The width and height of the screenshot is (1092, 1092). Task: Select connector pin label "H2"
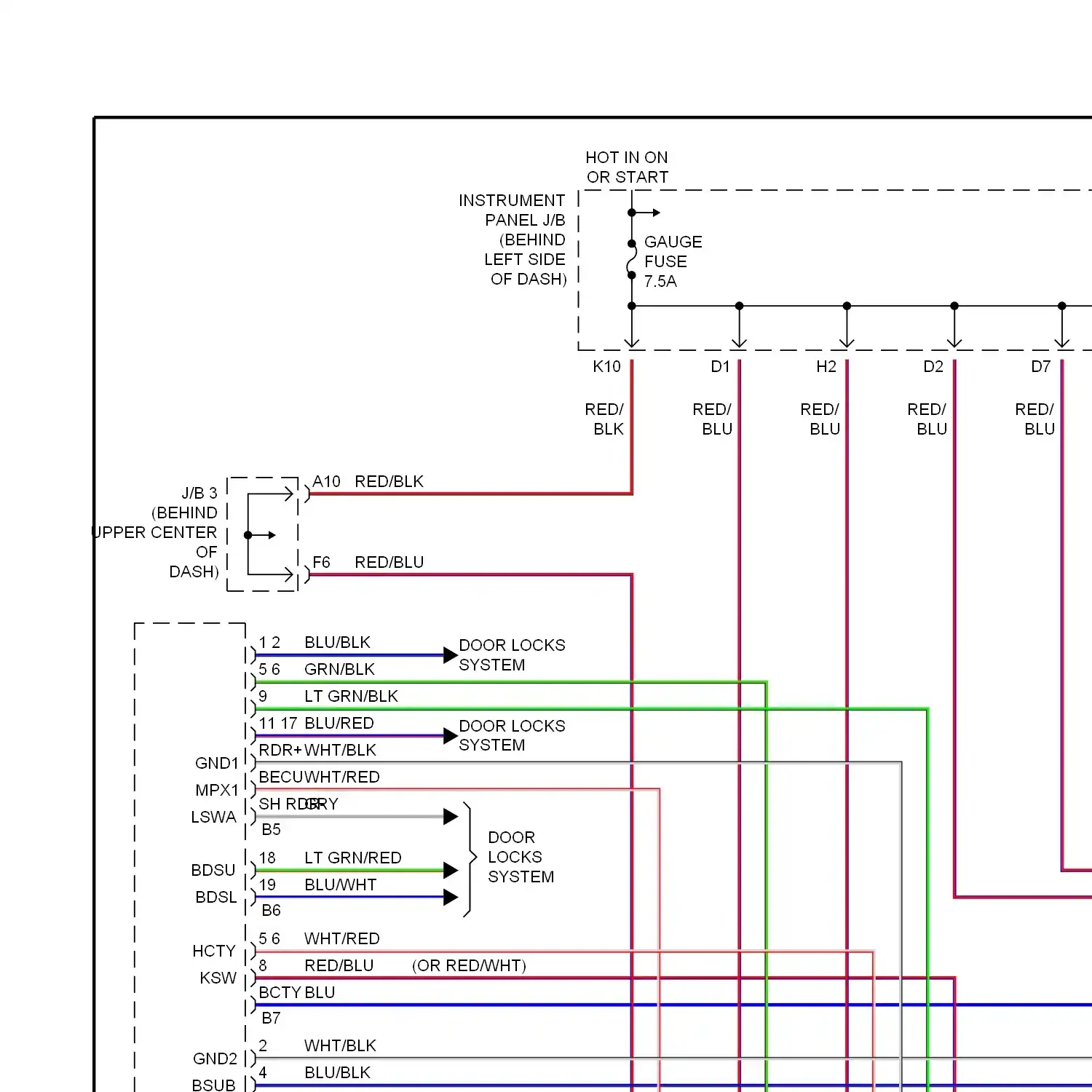826,367
